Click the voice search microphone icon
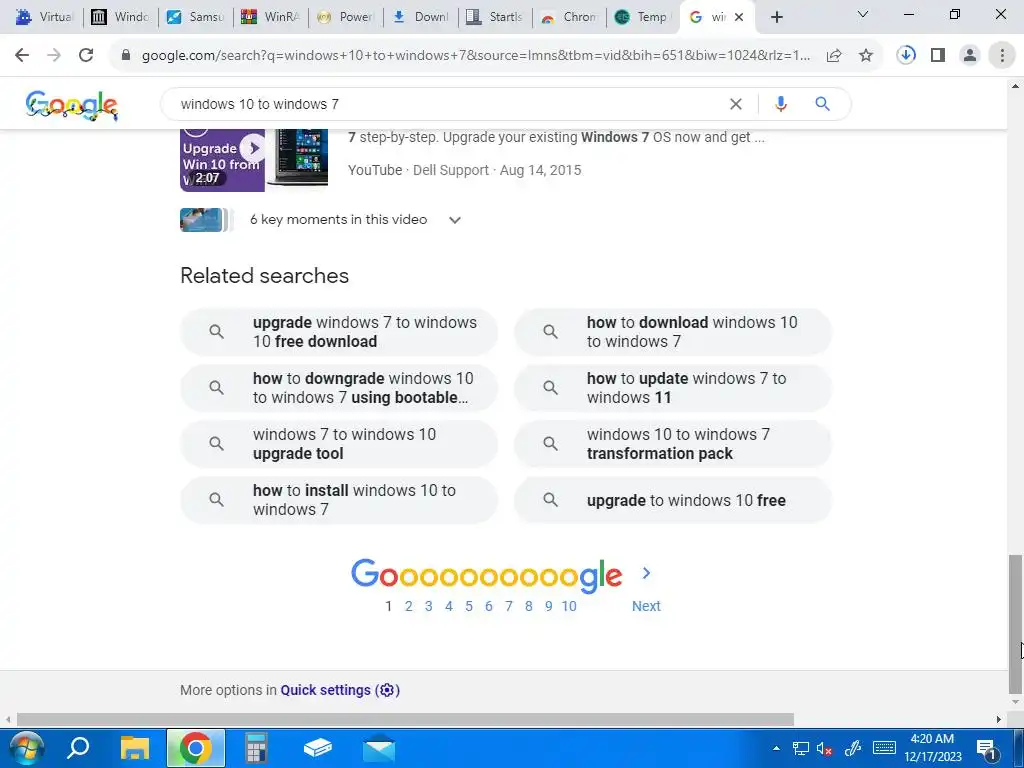This screenshot has width=1024, height=768. (x=780, y=104)
